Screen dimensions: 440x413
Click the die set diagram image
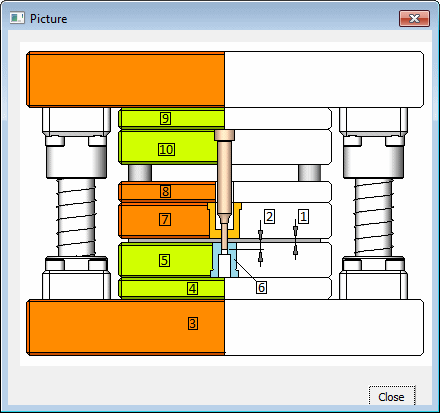[225, 203]
